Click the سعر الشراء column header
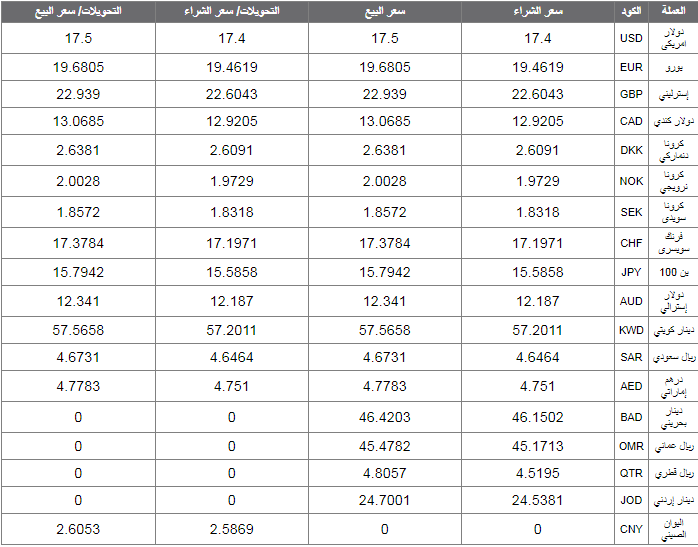 coord(538,11)
